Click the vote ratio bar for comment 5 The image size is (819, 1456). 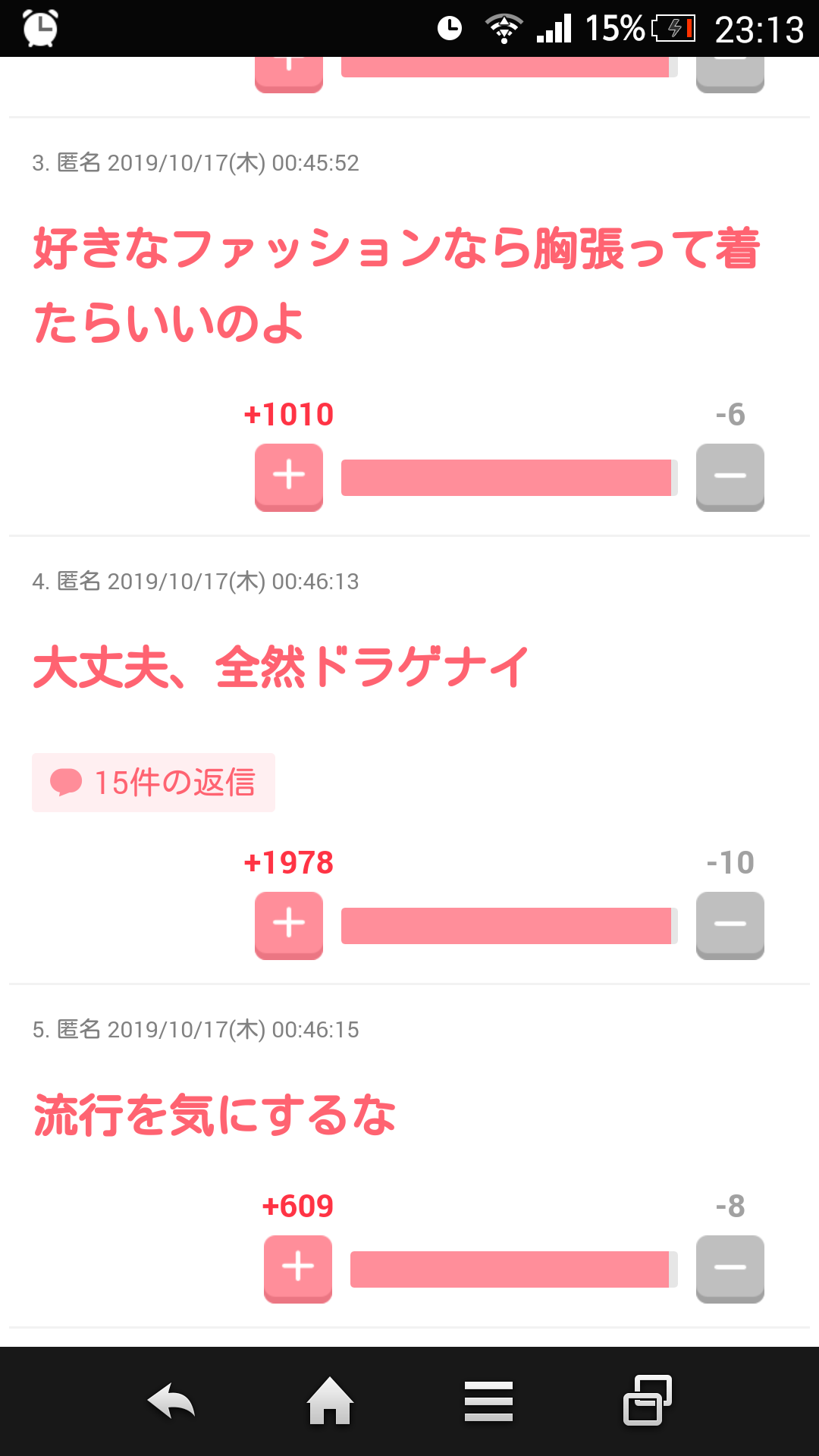[514, 1269]
